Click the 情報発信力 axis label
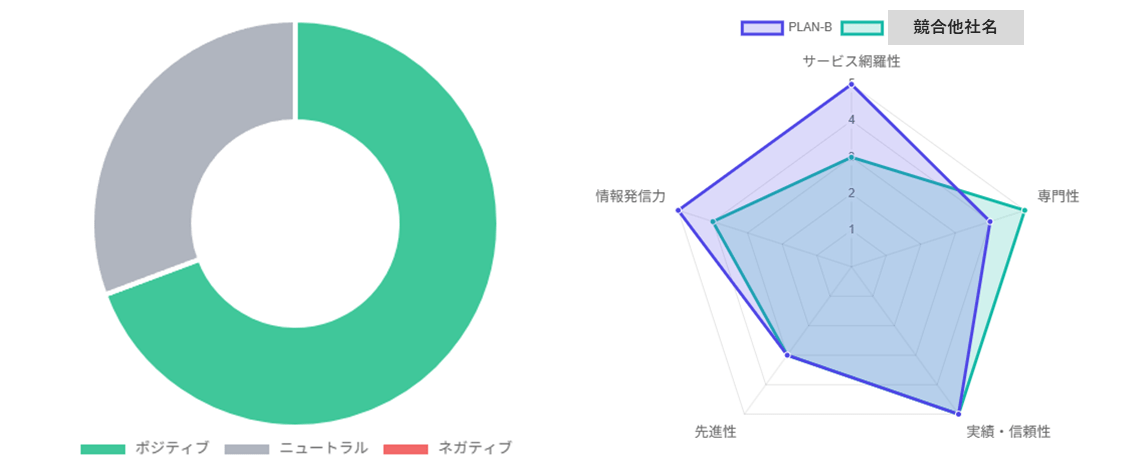Viewport: 1137px width, 473px height. click(631, 196)
